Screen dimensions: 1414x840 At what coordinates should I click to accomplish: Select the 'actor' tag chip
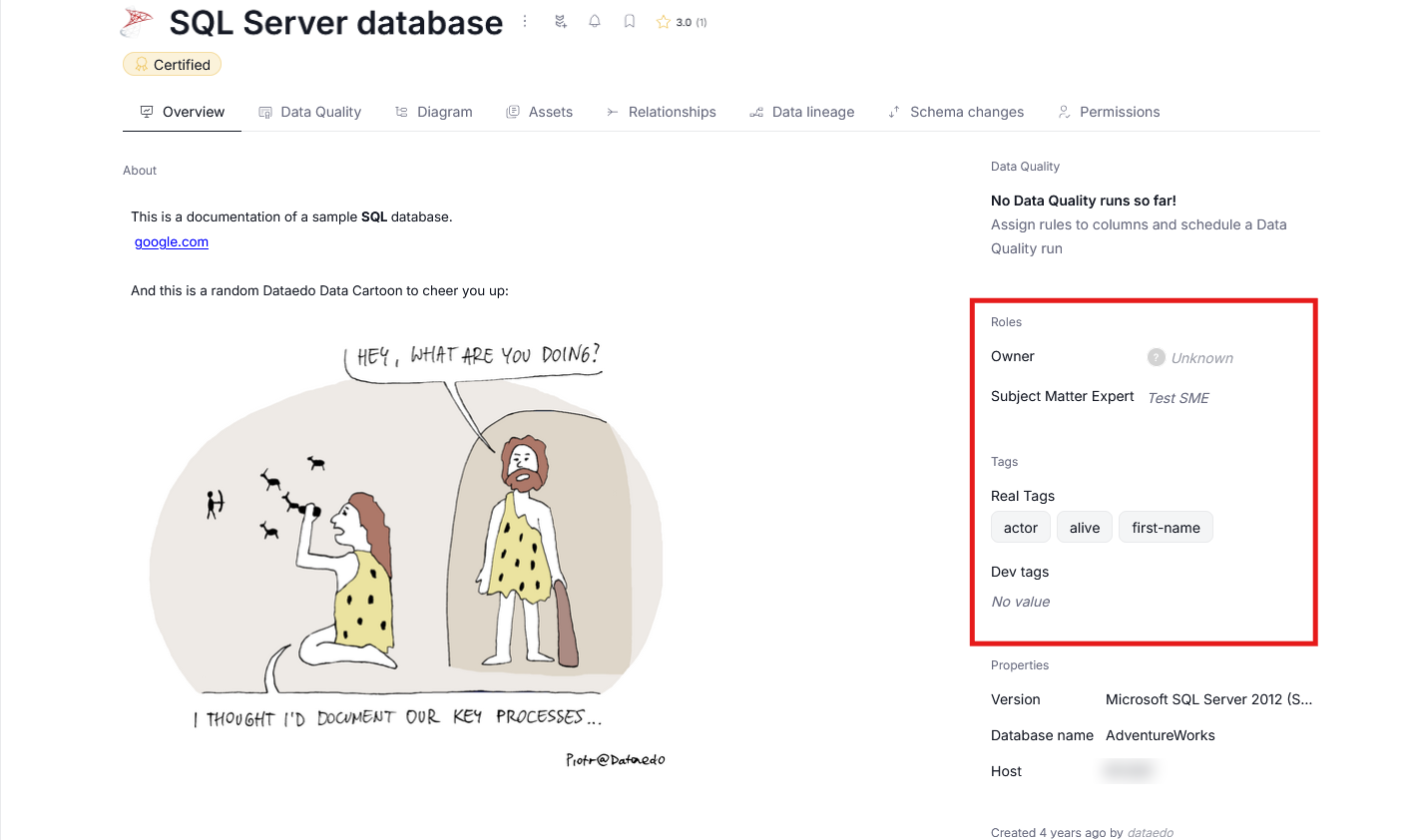pos(1020,528)
